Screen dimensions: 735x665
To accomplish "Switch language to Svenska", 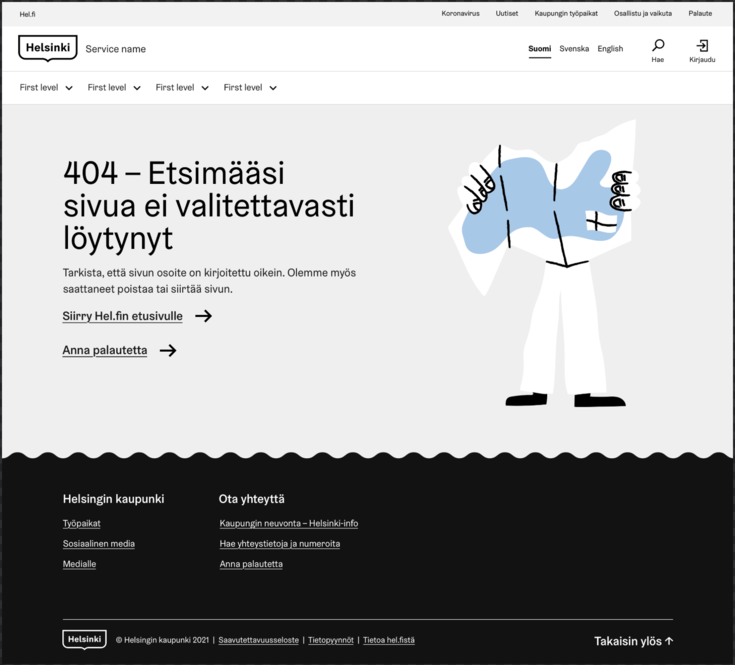I will click(574, 49).
